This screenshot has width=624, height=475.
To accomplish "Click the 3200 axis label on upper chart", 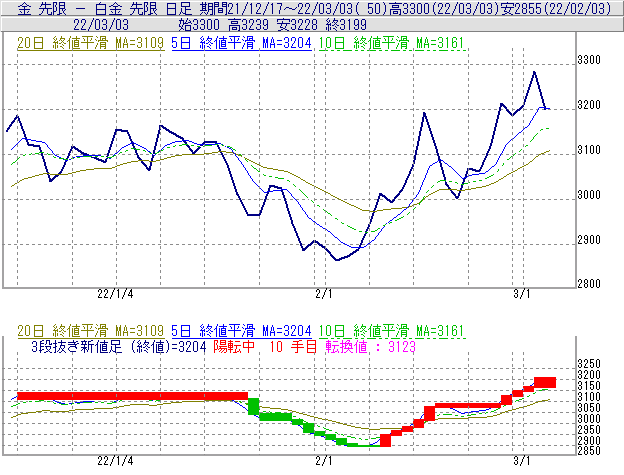I will click(x=589, y=105).
